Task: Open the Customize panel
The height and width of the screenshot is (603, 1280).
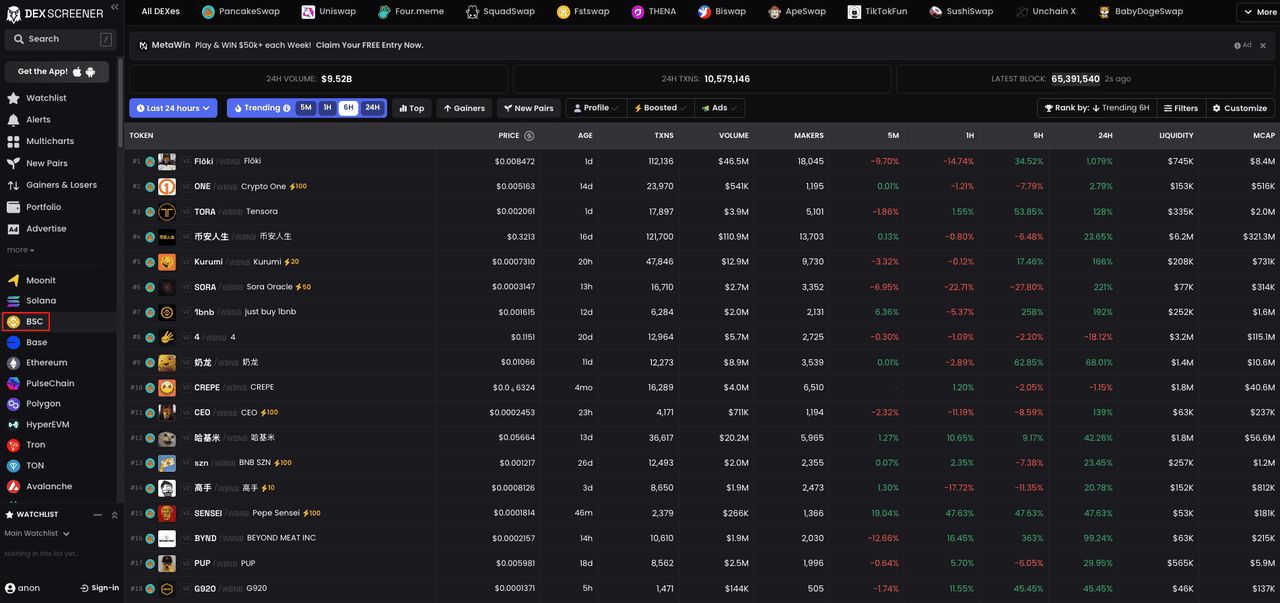Action: (x=1238, y=106)
